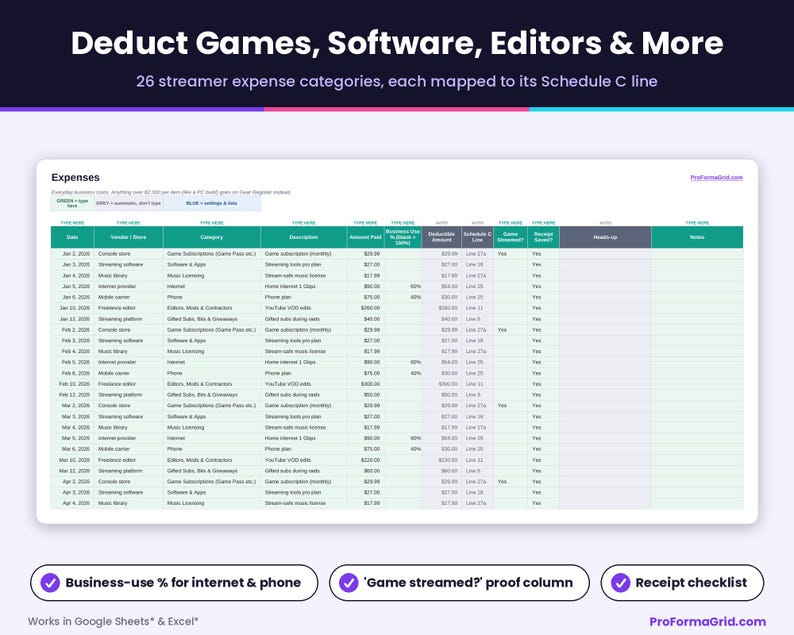Click the 'Business Use %' column header
794x635 pixels.
pos(403,237)
